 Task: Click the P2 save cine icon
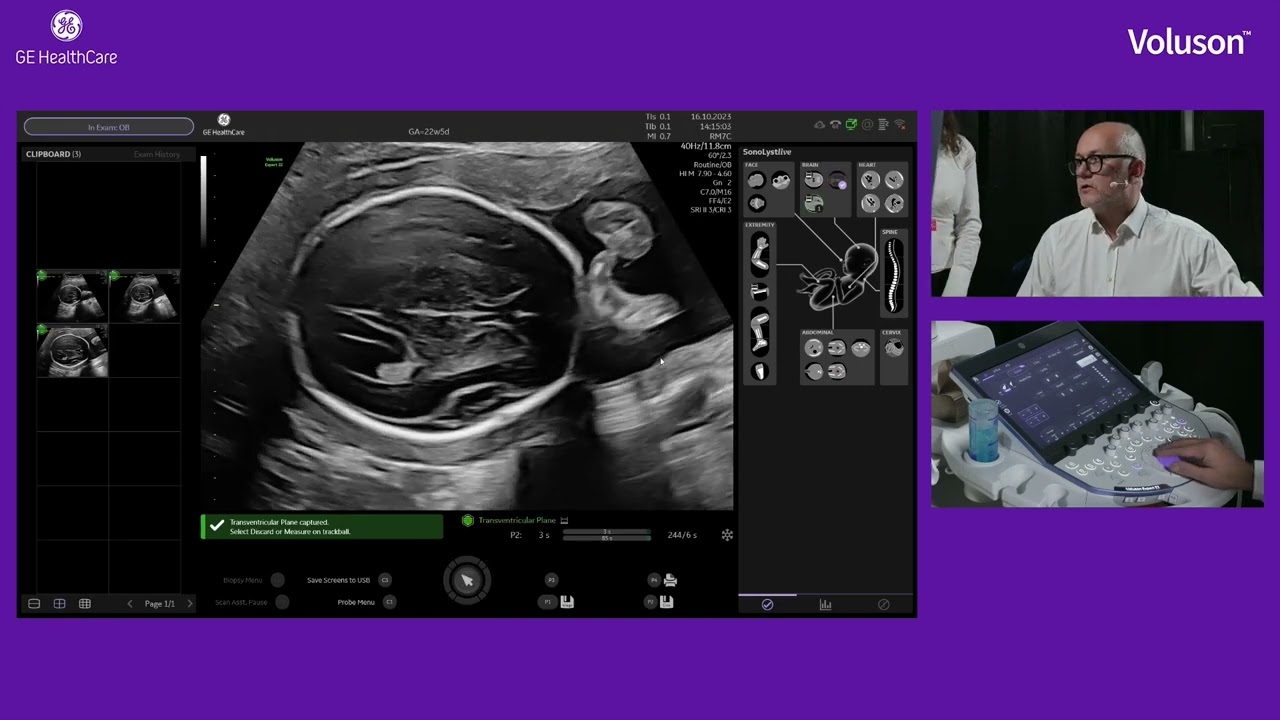point(667,602)
